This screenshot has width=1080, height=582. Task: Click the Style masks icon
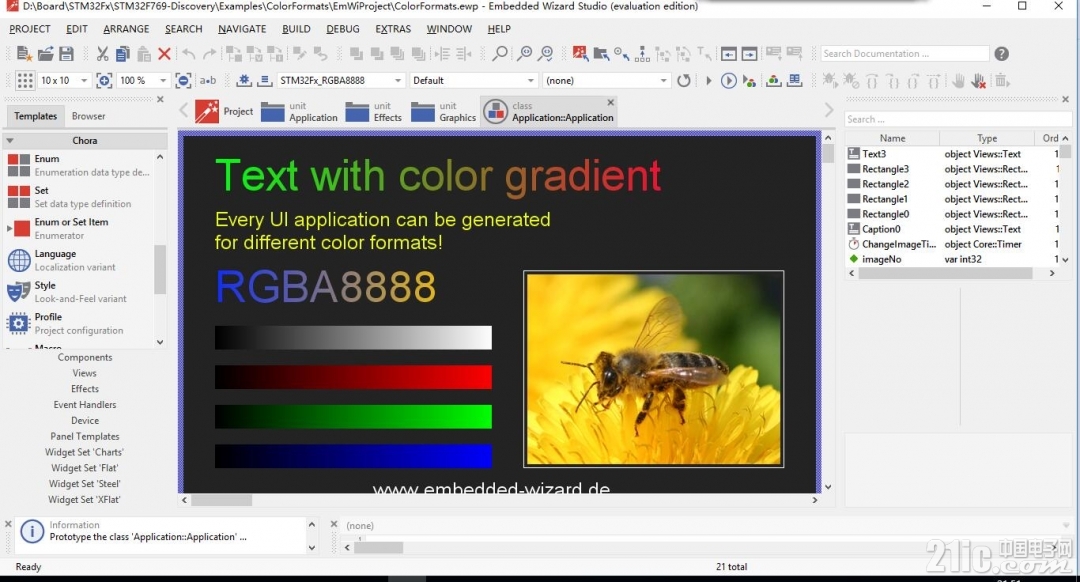tap(19, 292)
